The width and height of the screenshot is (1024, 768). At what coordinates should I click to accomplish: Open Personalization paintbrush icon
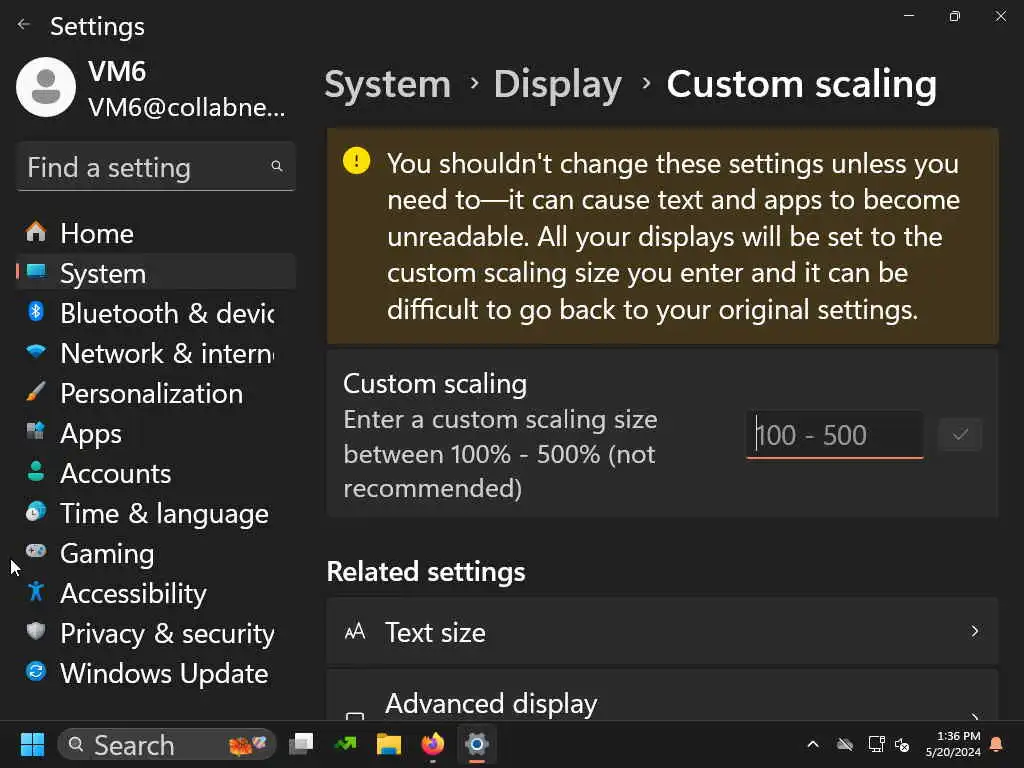pos(36,392)
